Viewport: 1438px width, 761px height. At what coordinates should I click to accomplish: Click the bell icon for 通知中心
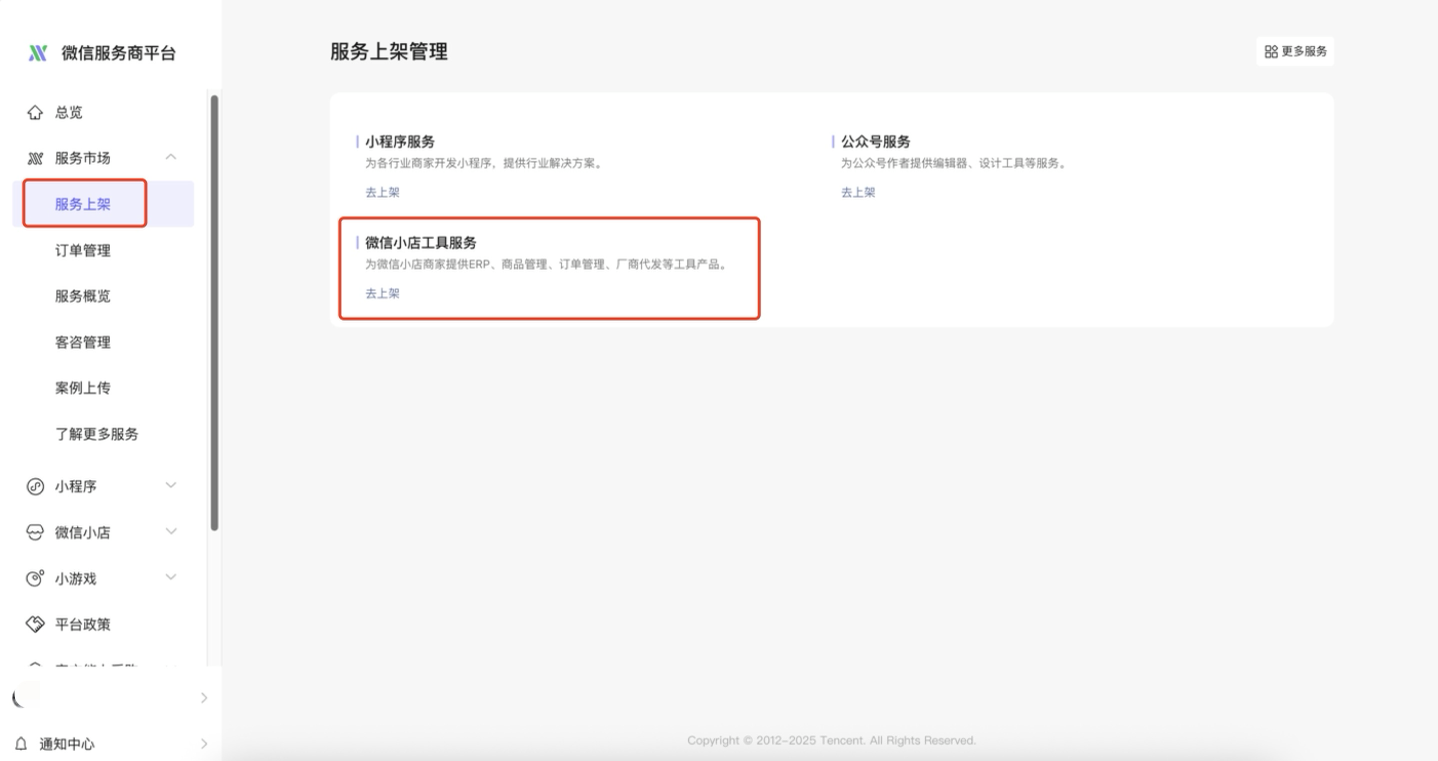[x=21, y=744]
